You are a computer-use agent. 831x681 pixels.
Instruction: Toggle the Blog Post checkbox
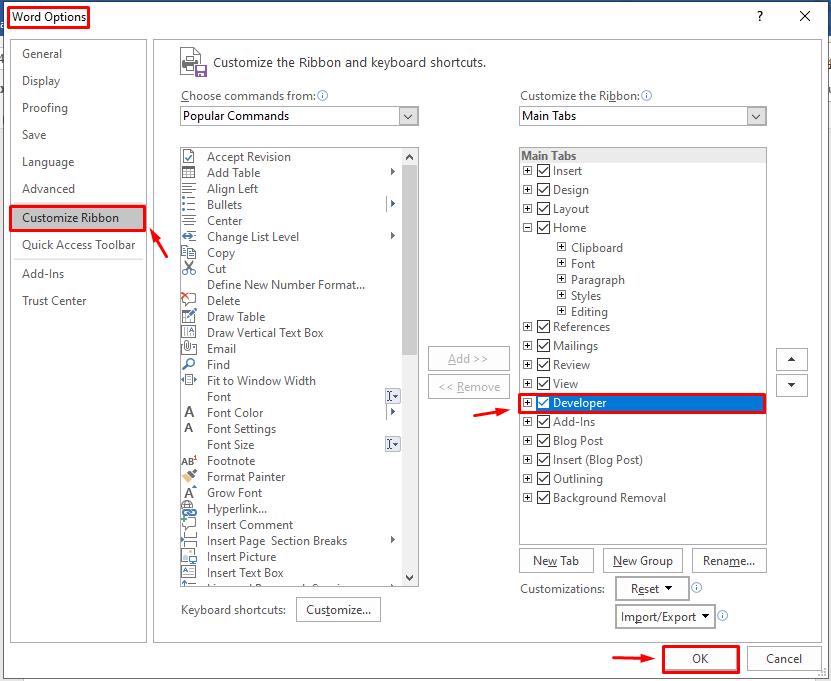543,440
